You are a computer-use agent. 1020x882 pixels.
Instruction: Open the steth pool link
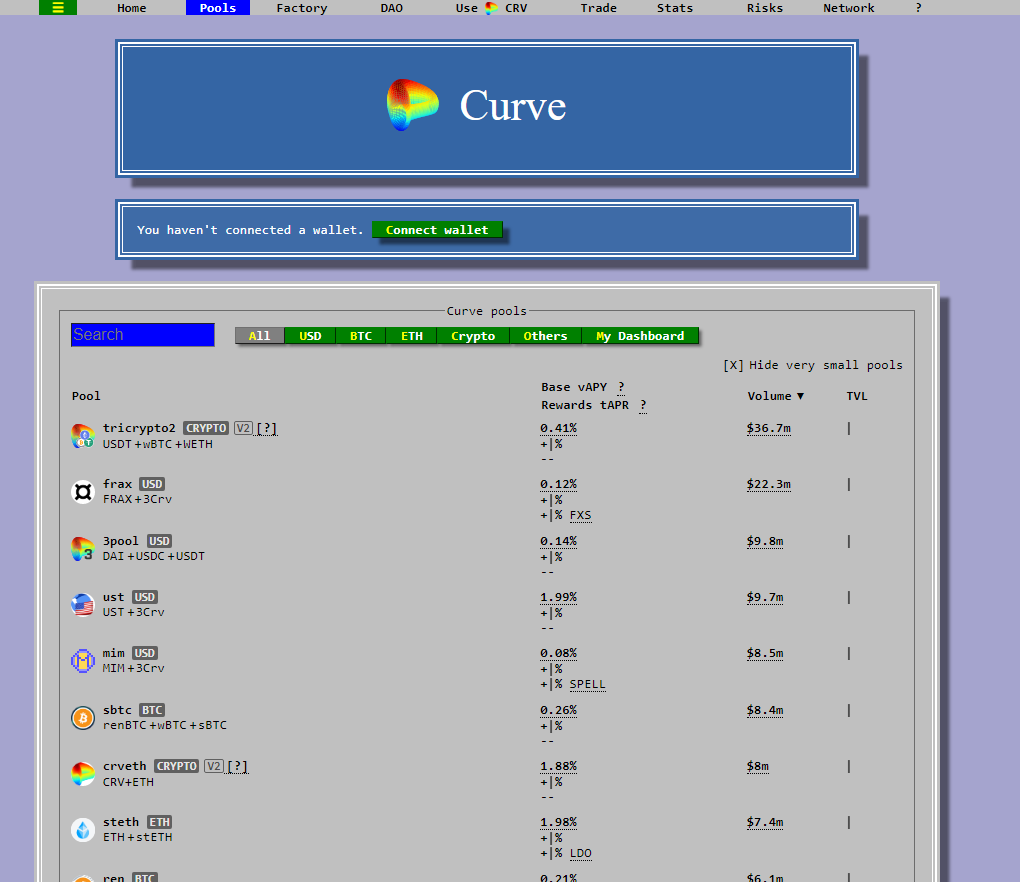pos(121,822)
